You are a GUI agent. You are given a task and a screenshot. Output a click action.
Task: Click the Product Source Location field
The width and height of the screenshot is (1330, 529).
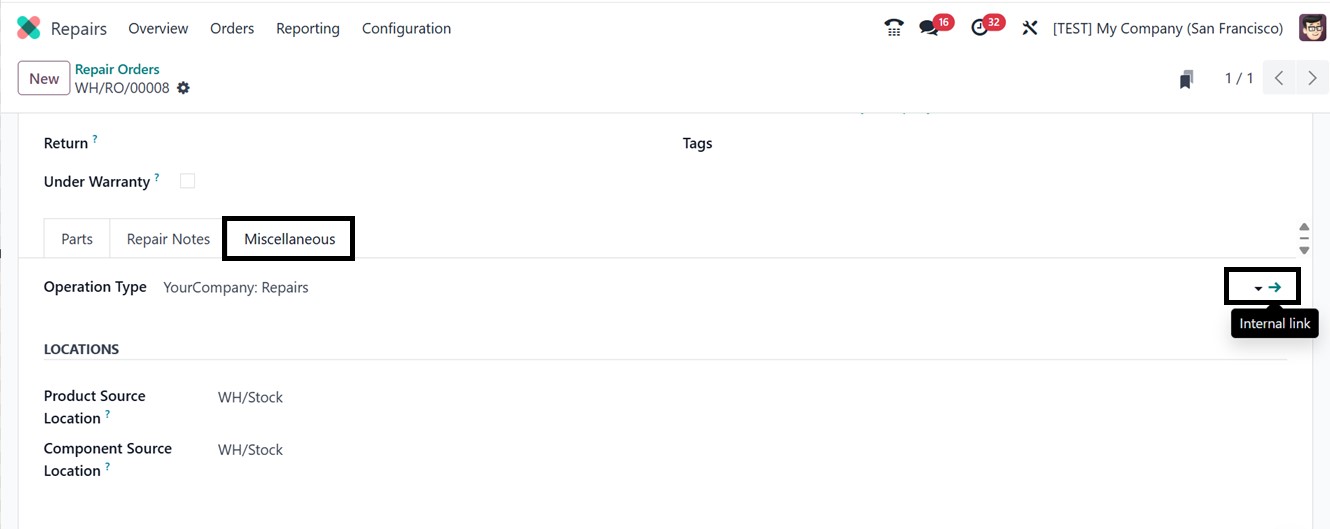(x=250, y=397)
